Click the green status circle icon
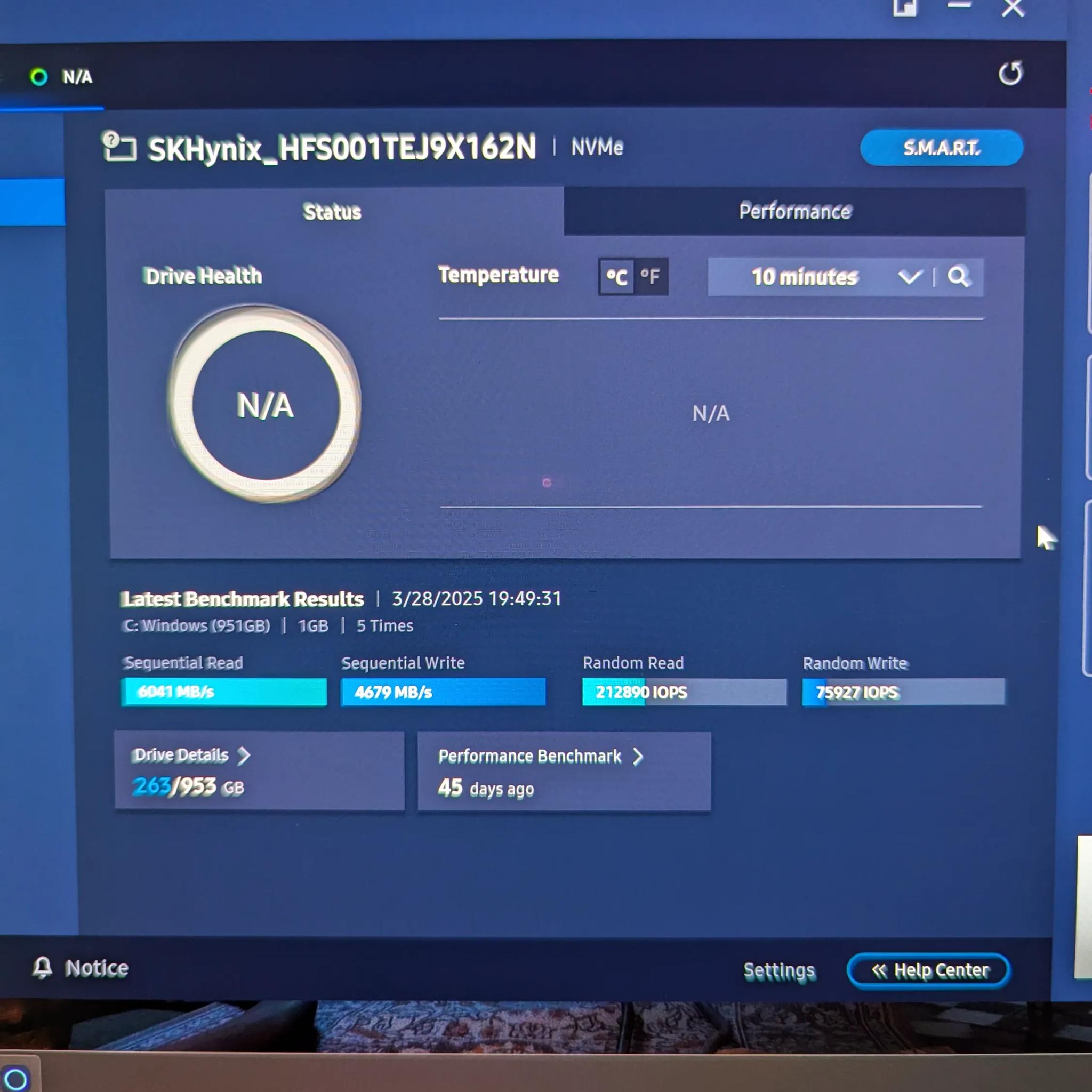The width and height of the screenshot is (1092, 1092). pyautogui.click(x=38, y=77)
